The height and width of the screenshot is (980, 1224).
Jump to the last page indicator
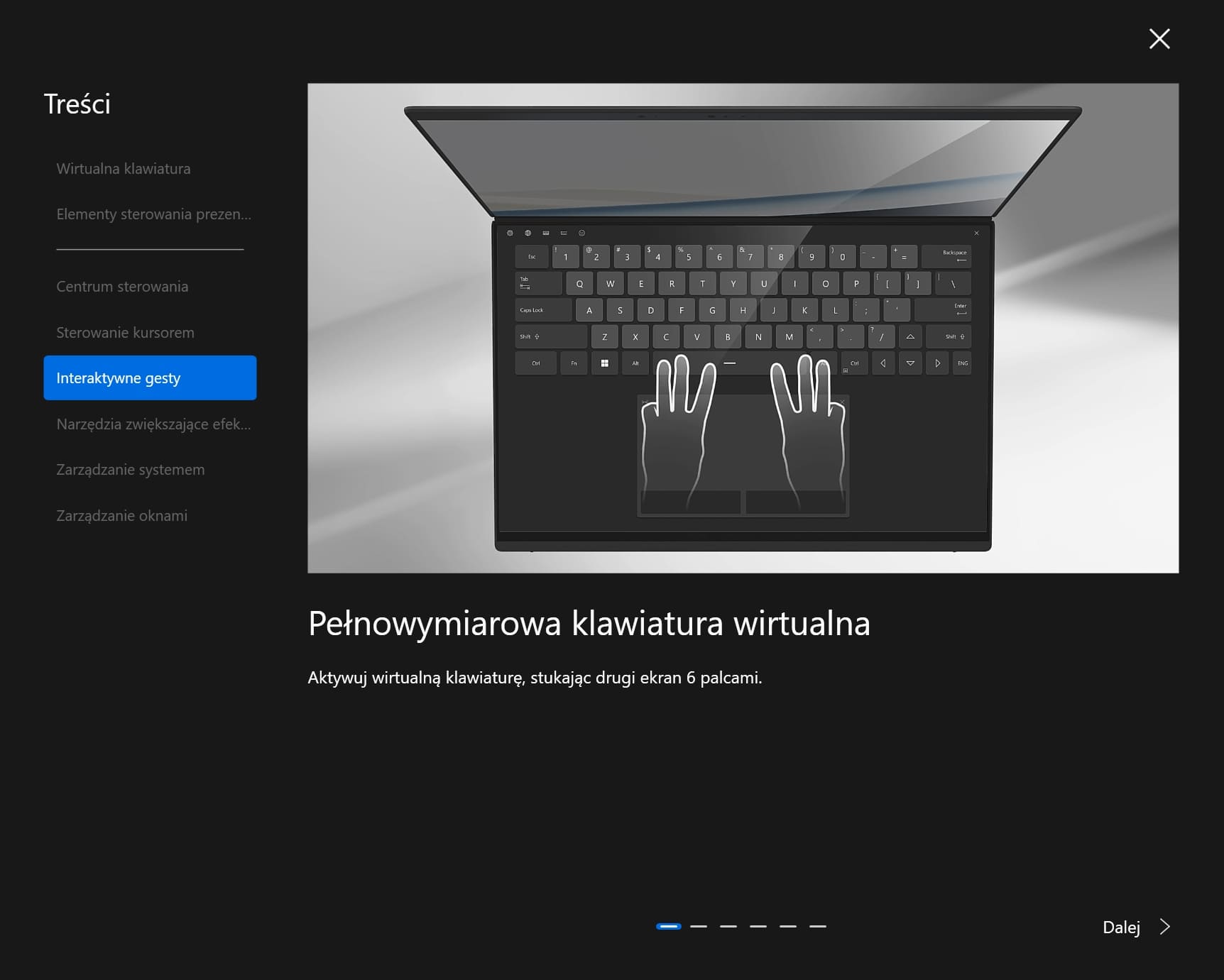818,926
